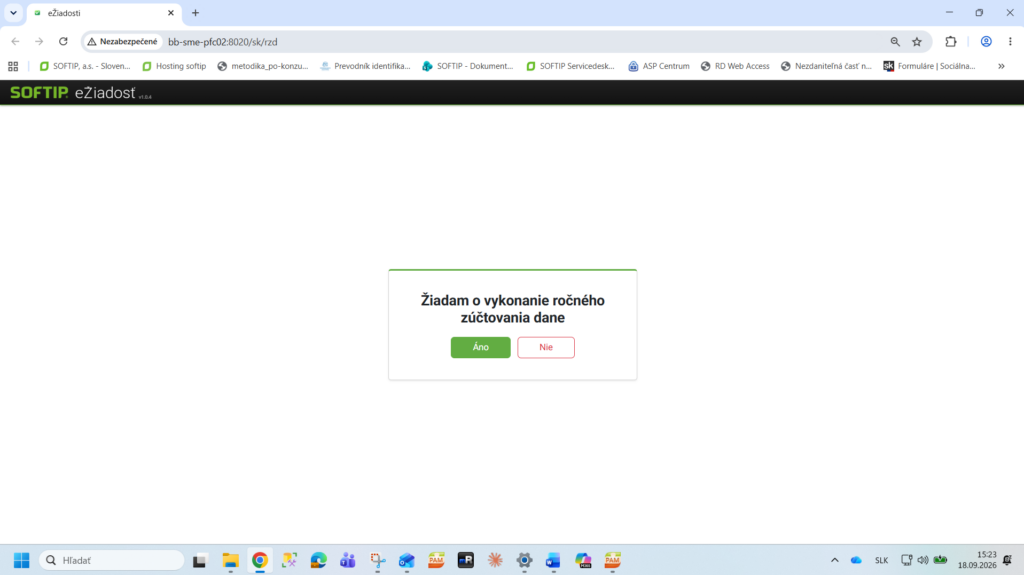Open the Windows Start menu
Viewport: 1024px width, 575px height.
pyautogui.click(x=22, y=560)
